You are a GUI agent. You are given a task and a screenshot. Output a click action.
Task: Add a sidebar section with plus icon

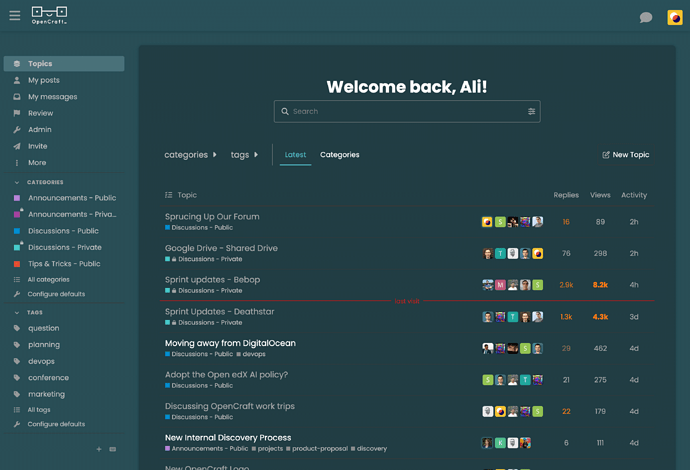[99, 449]
